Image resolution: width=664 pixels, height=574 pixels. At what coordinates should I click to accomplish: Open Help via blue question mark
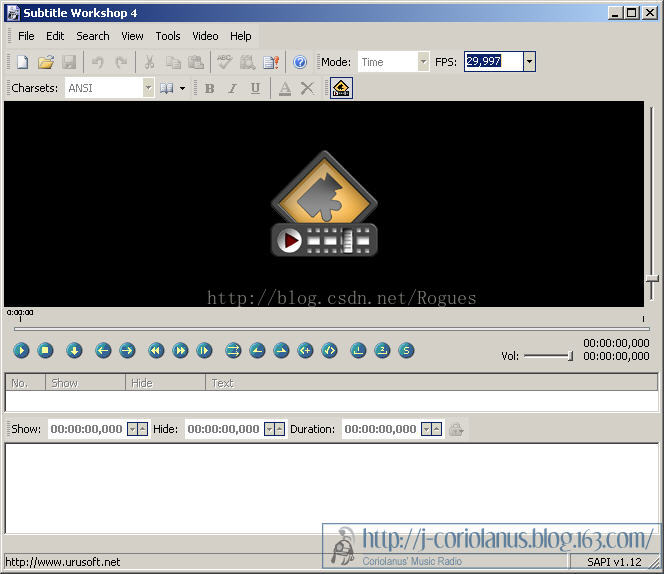coord(300,62)
